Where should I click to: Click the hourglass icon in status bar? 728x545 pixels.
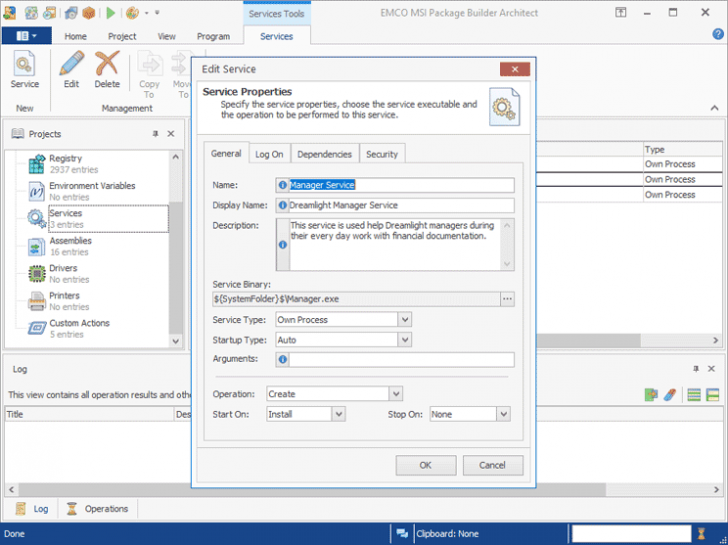(x=702, y=533)
